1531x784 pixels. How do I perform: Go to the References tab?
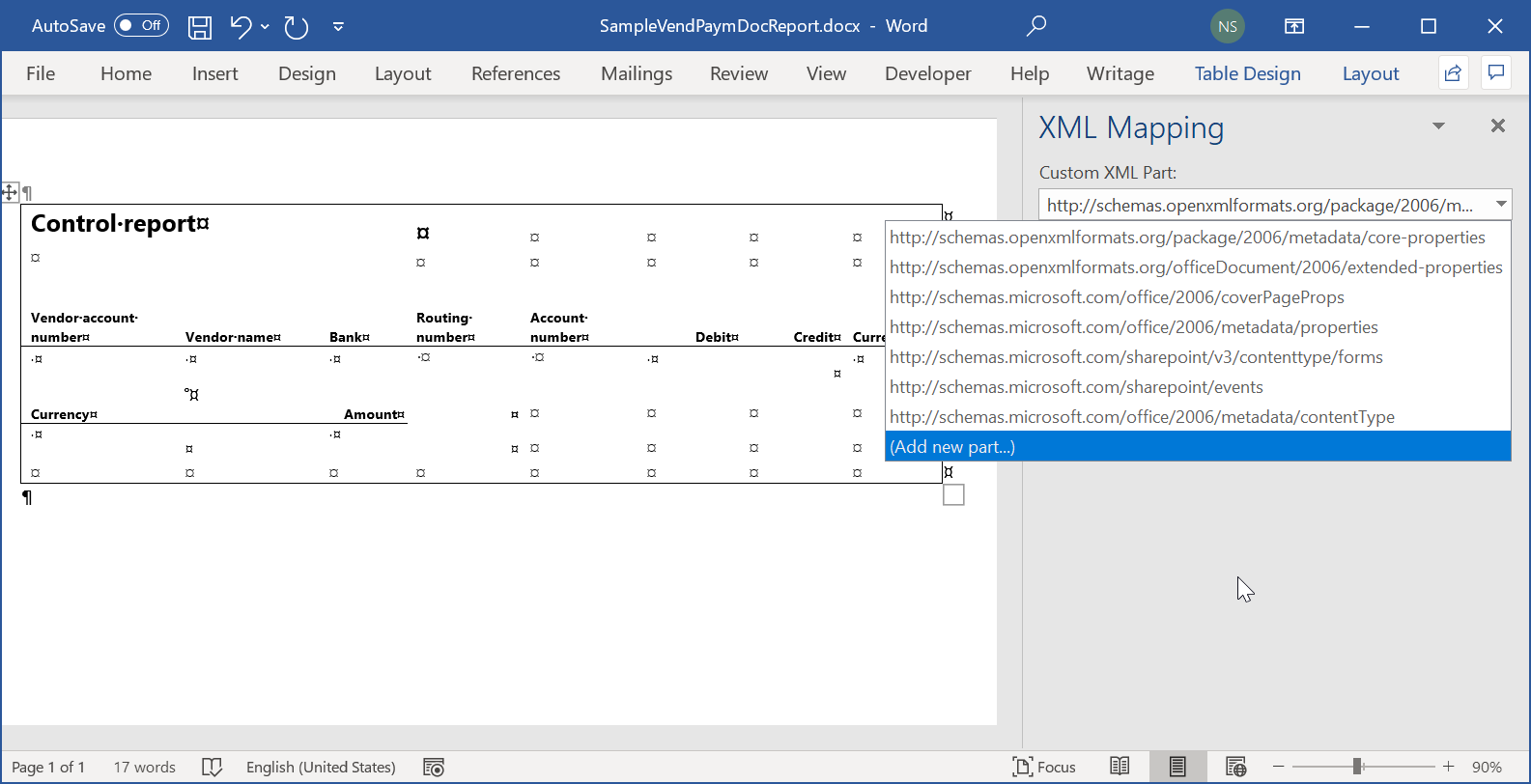coord(516,73)
